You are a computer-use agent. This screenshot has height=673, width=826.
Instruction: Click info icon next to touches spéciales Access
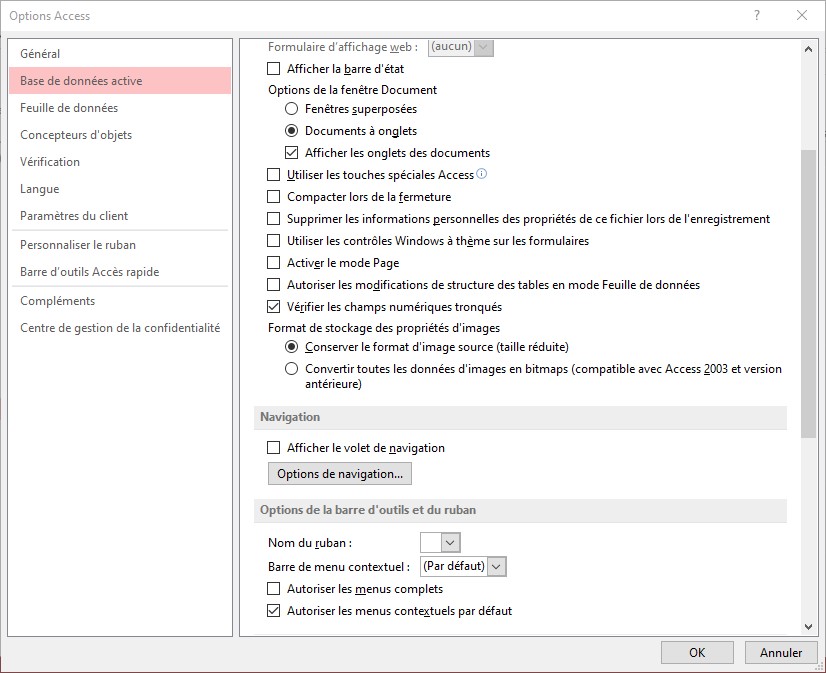(x=482, y=174)
